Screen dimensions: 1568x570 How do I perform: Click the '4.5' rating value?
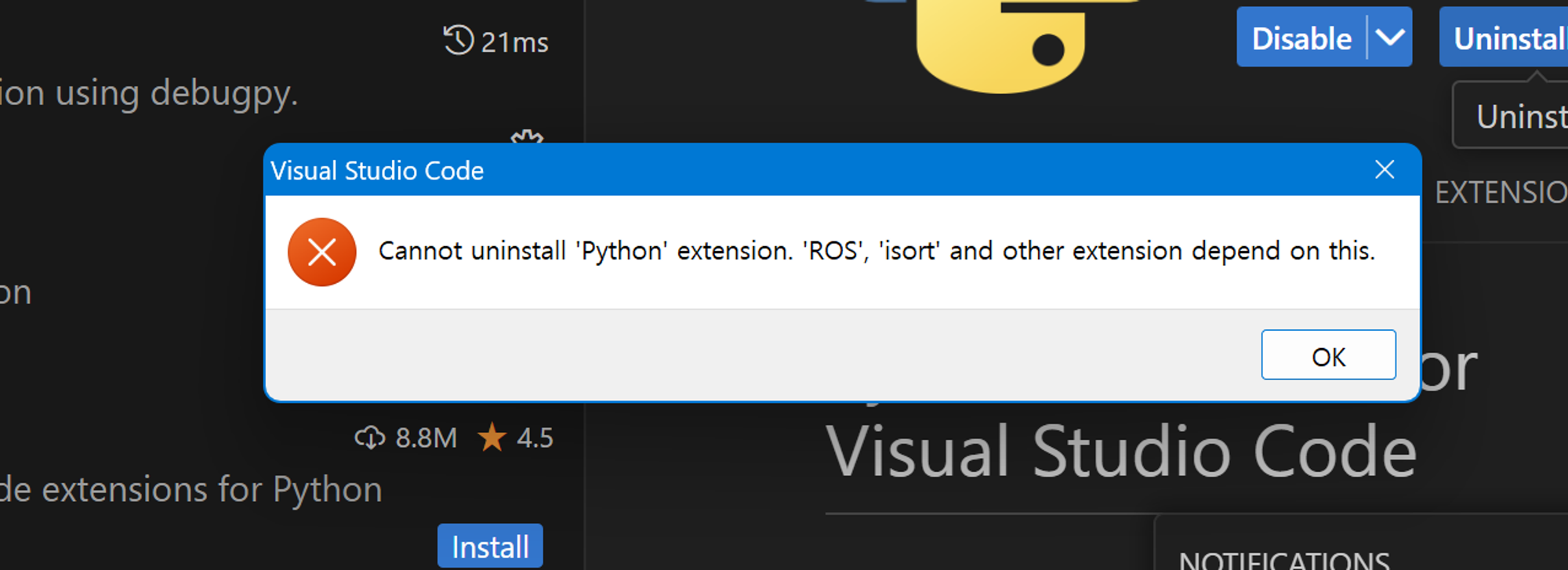pyautogui.click(x=535, y=437)
